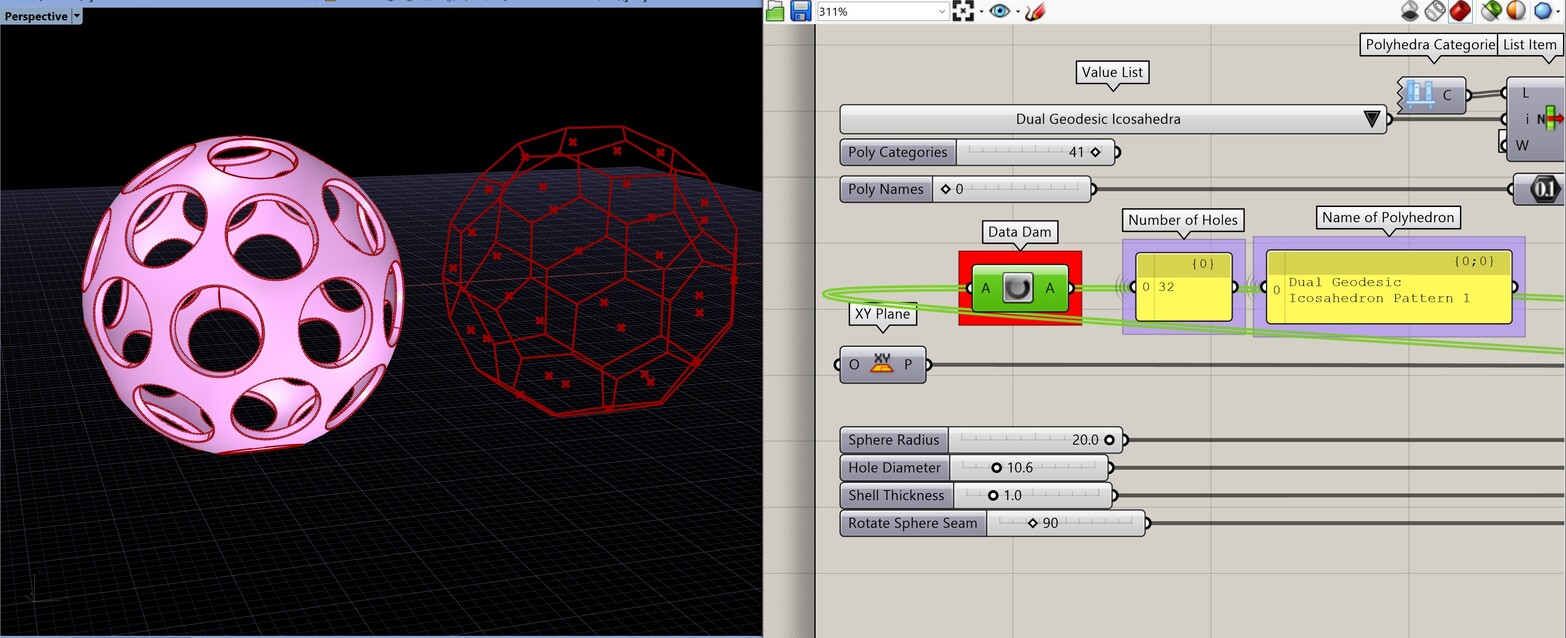This screenshot has width=1566, height=638.
Task: Zoom extents on the canvas
Action: (963, 11)
